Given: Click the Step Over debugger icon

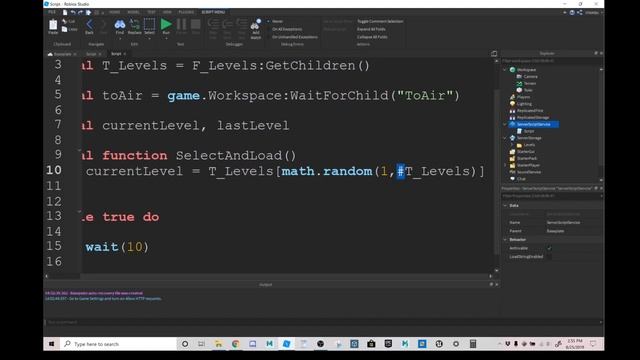Looking at the screenshot, I should [x=227, y=24].
